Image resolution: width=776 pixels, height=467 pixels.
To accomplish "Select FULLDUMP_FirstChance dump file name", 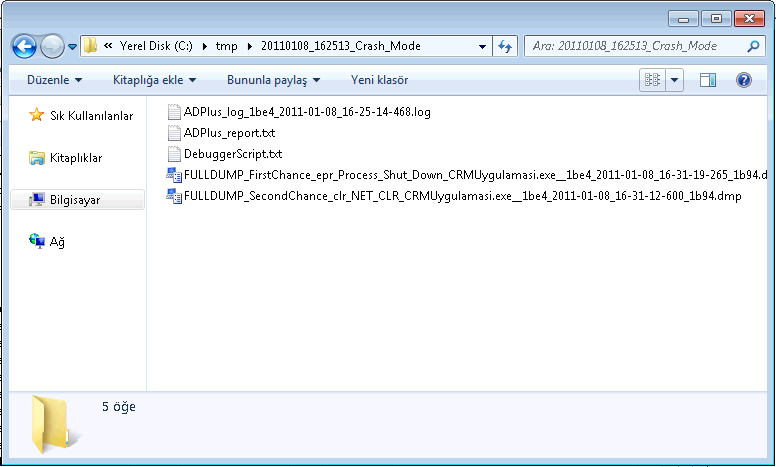I will point(475,175).
